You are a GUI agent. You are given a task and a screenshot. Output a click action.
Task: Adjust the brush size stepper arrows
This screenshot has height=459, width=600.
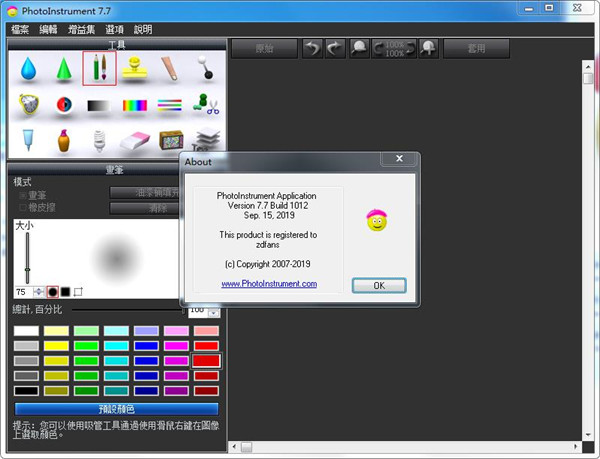coord(39,292)
